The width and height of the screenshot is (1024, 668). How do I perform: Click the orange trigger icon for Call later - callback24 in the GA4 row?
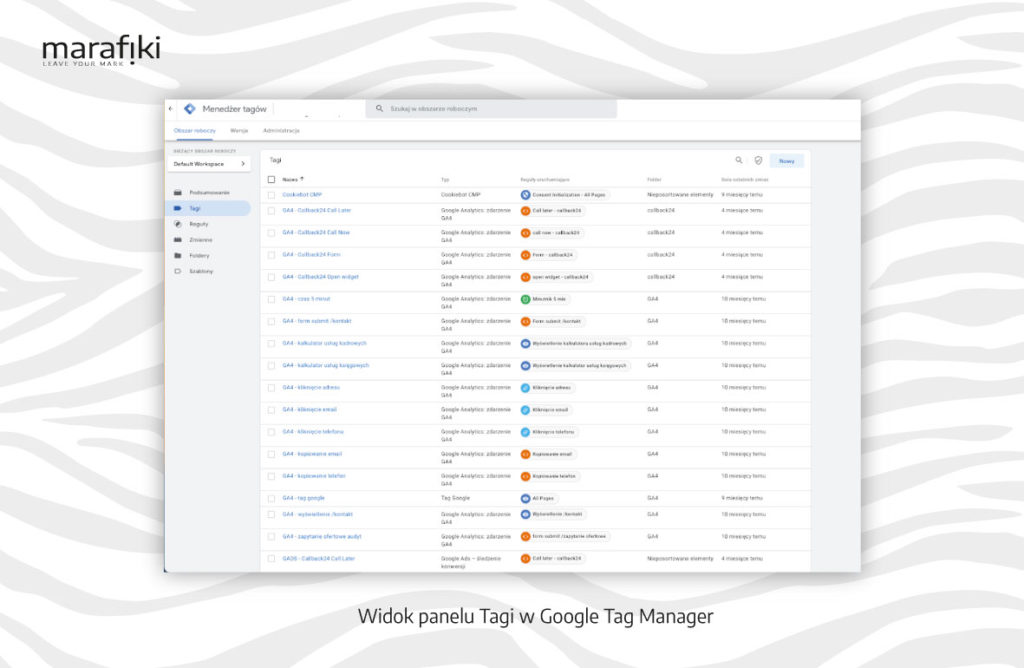tap(525, 210)
